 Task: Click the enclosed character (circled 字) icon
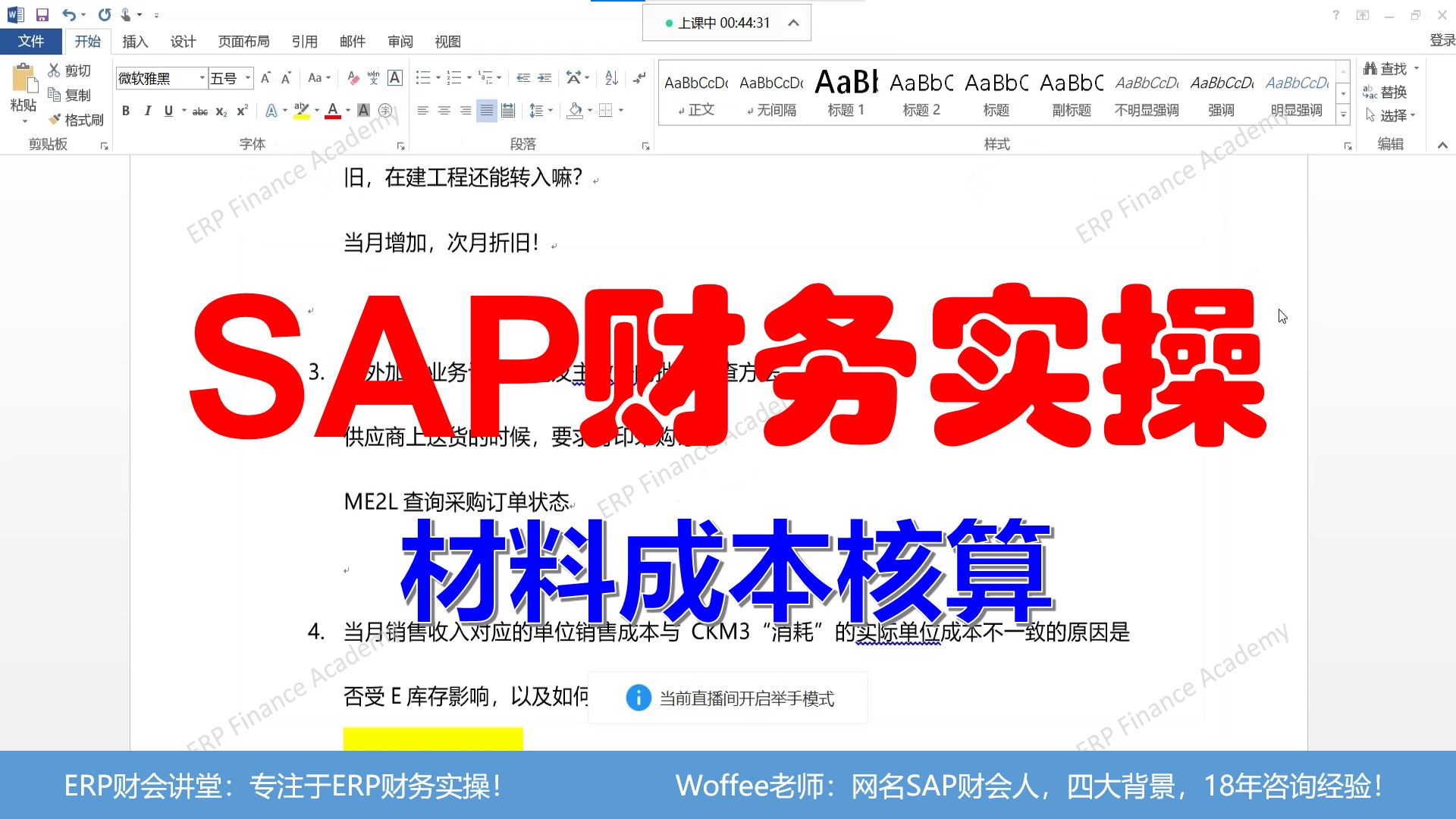385,111
